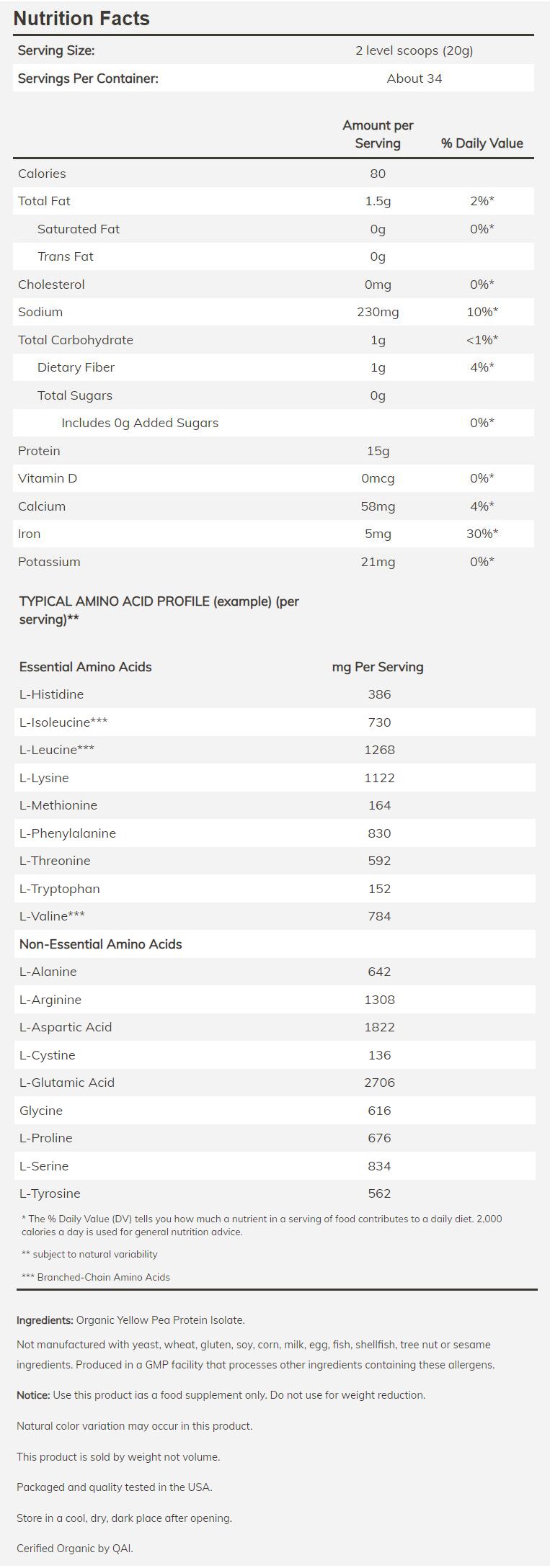
Task: Select the Calories row label
Action: point(42,174)
